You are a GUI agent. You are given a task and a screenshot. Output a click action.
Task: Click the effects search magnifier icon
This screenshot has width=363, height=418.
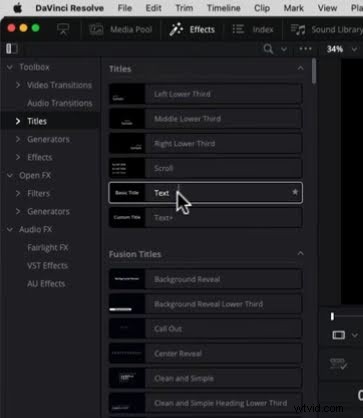click(x=268, y=49)
